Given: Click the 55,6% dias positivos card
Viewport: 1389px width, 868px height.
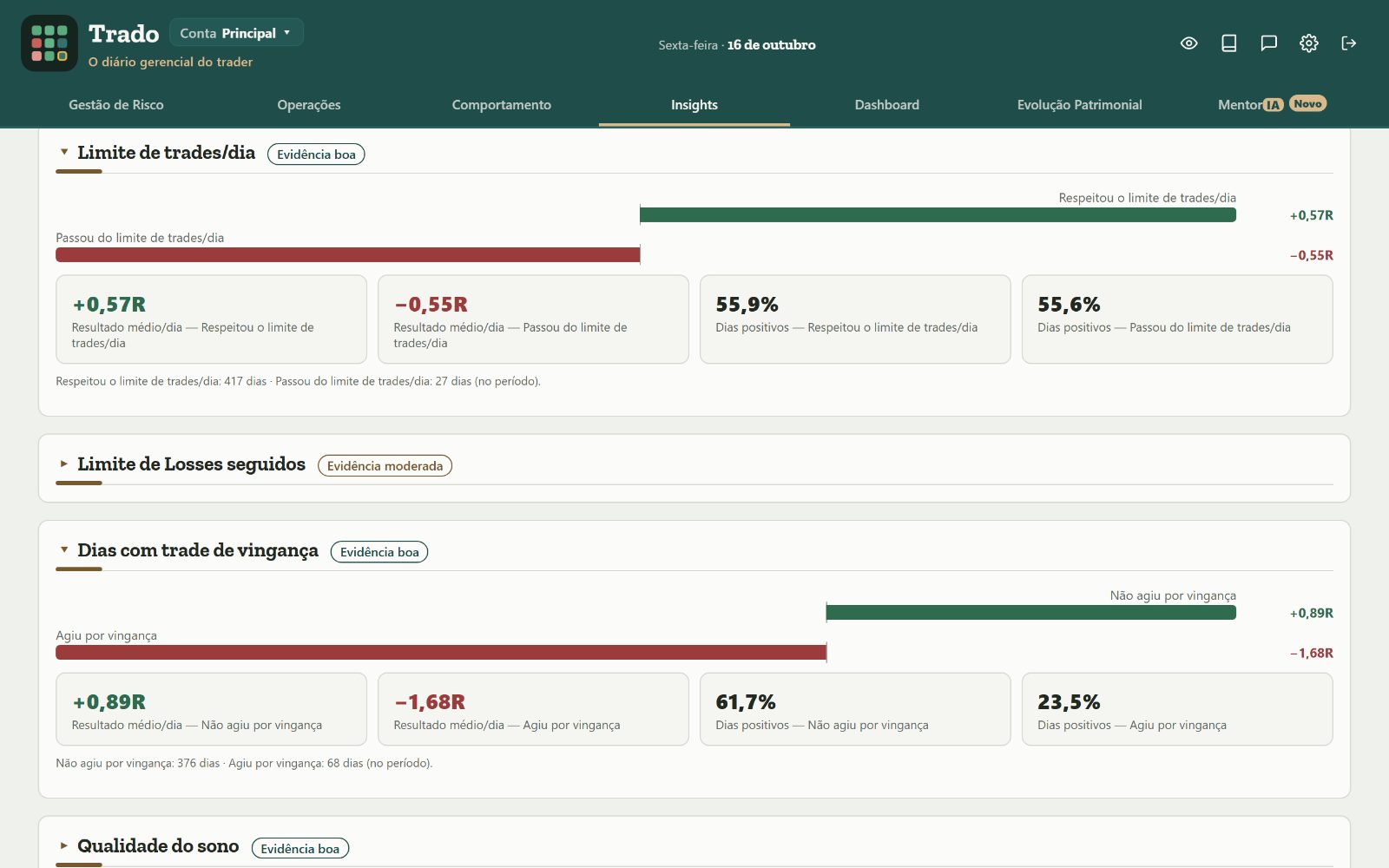Looking at the screenshot, I should tap(1177, 319).
